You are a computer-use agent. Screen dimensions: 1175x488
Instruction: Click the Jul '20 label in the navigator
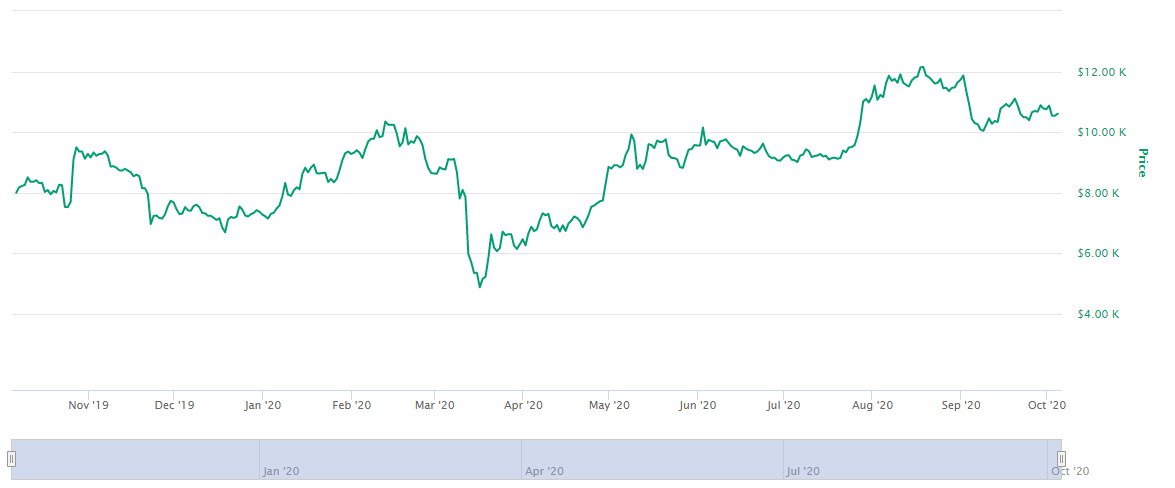pos(804,471)
